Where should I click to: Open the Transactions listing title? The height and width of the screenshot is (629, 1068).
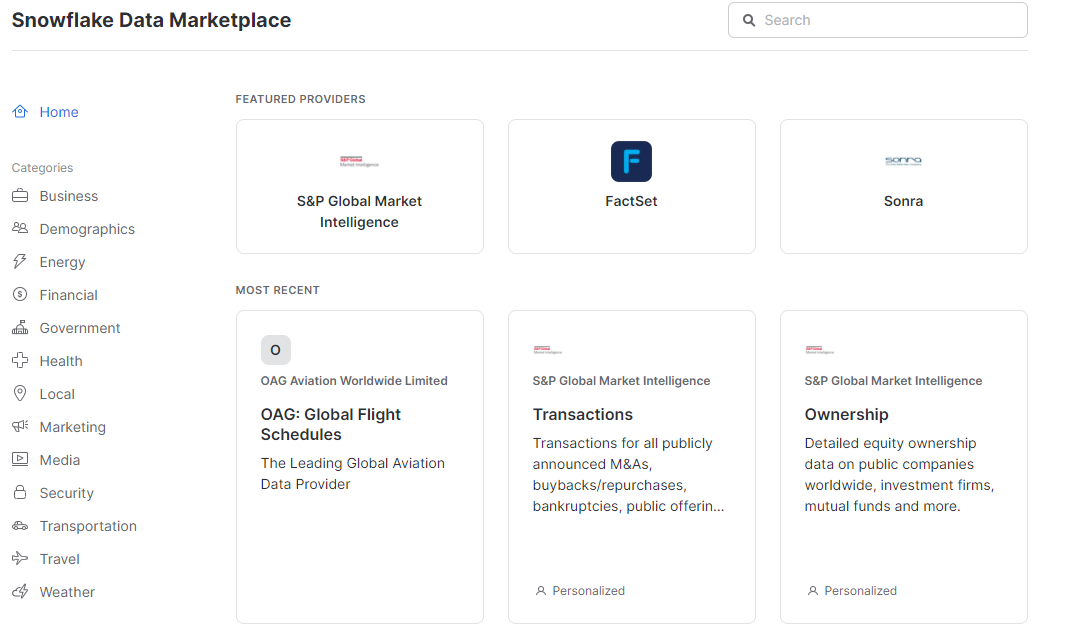[x=582, y=414]
